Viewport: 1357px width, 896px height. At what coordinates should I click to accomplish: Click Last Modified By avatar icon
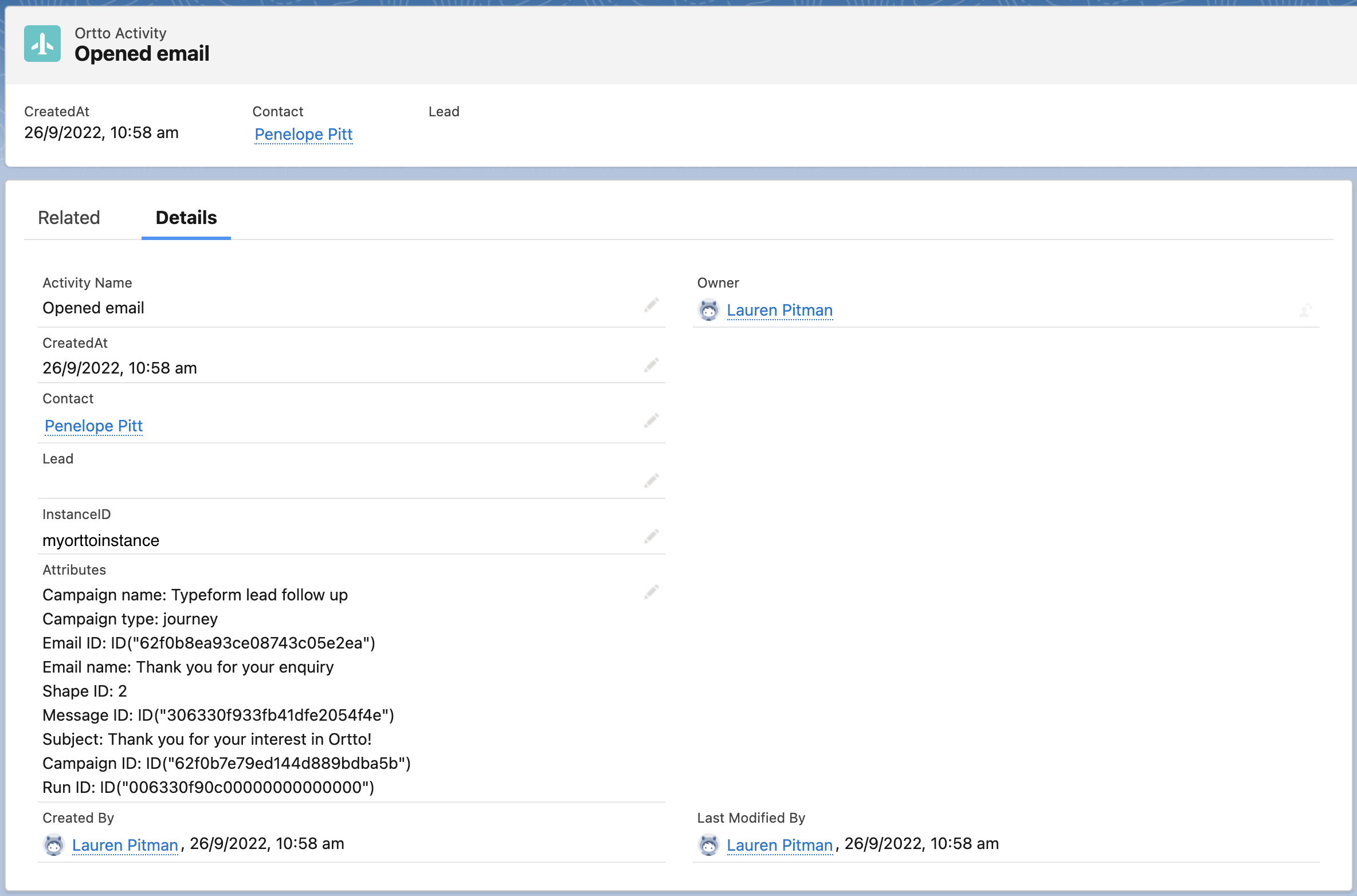coord(709,845)
